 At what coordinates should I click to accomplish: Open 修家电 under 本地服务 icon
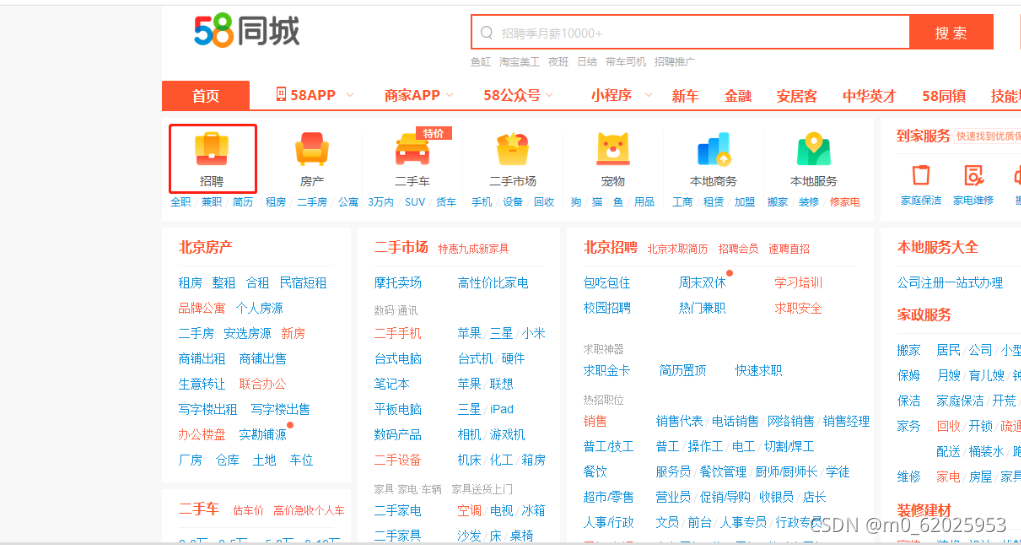pyautogui.click(x=845, y=202)
